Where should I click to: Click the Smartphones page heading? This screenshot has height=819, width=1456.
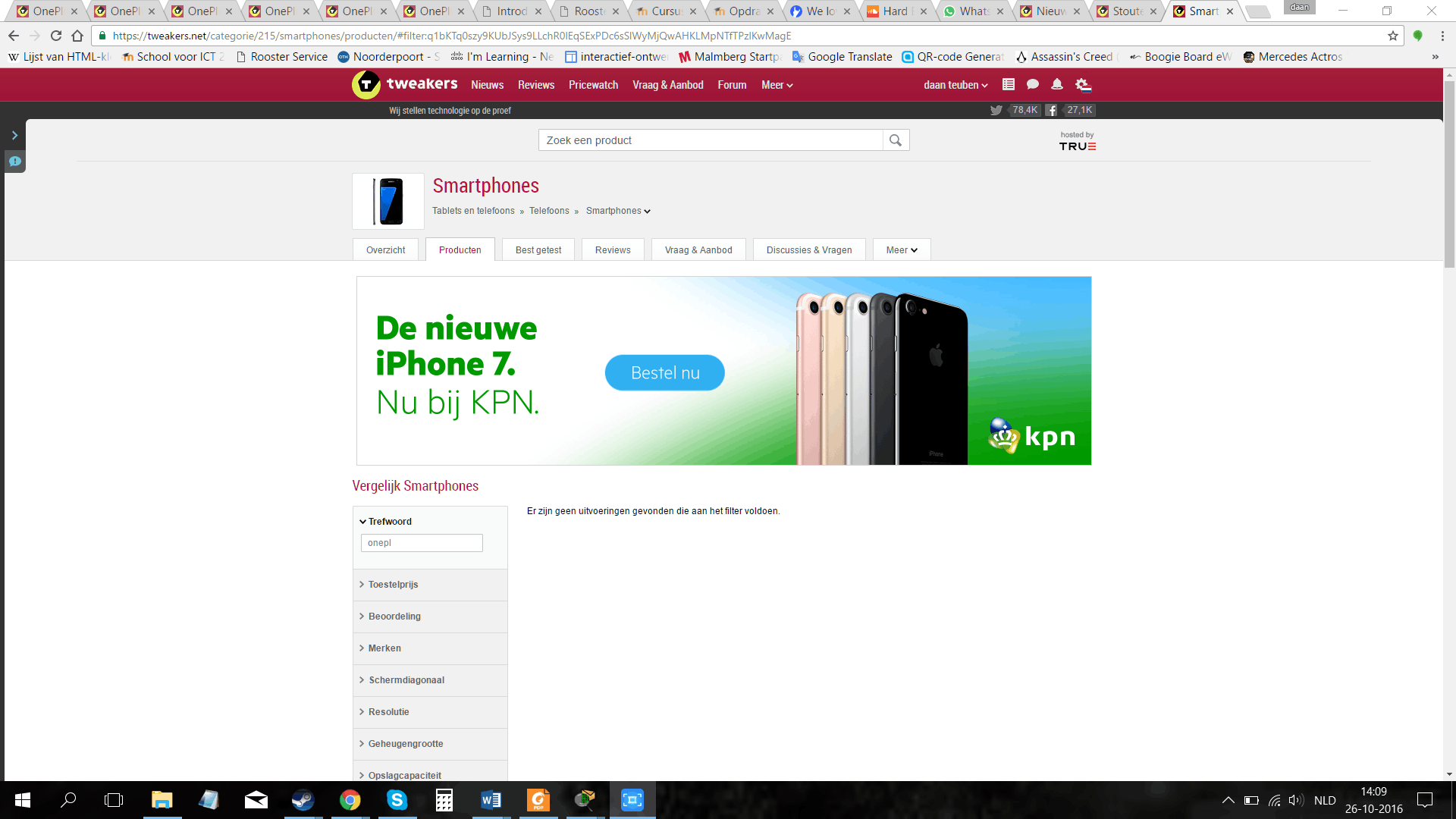click(x=485, y=186)
